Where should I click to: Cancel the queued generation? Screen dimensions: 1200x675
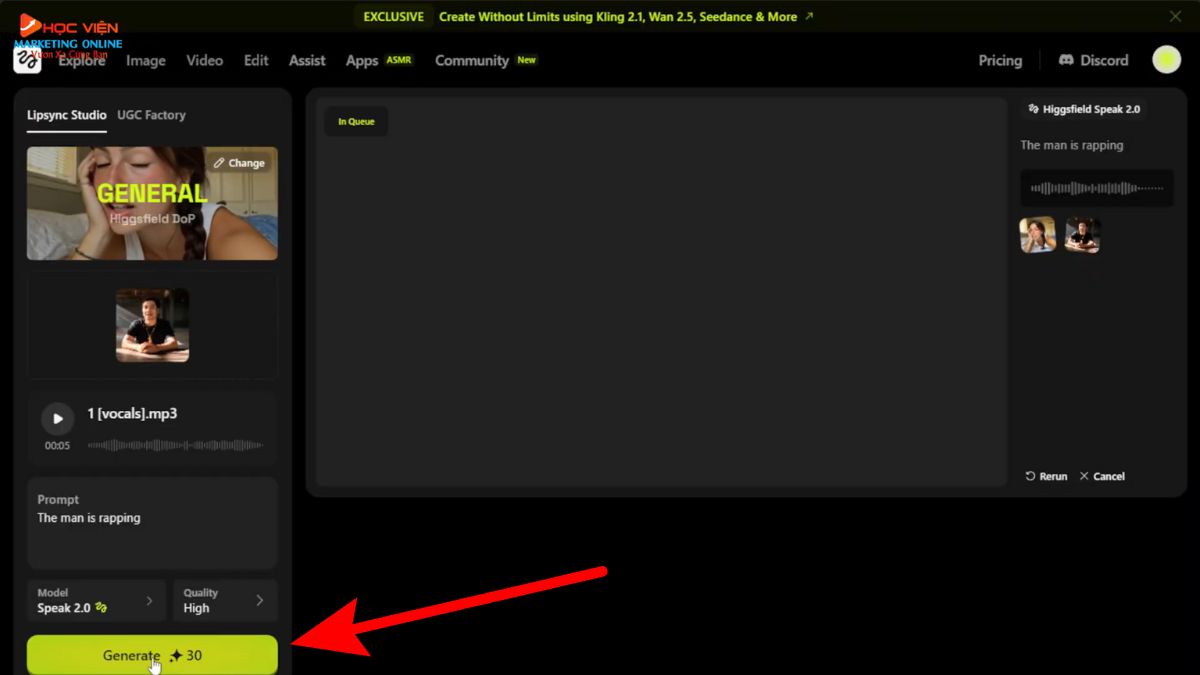tap(1102, 477)
